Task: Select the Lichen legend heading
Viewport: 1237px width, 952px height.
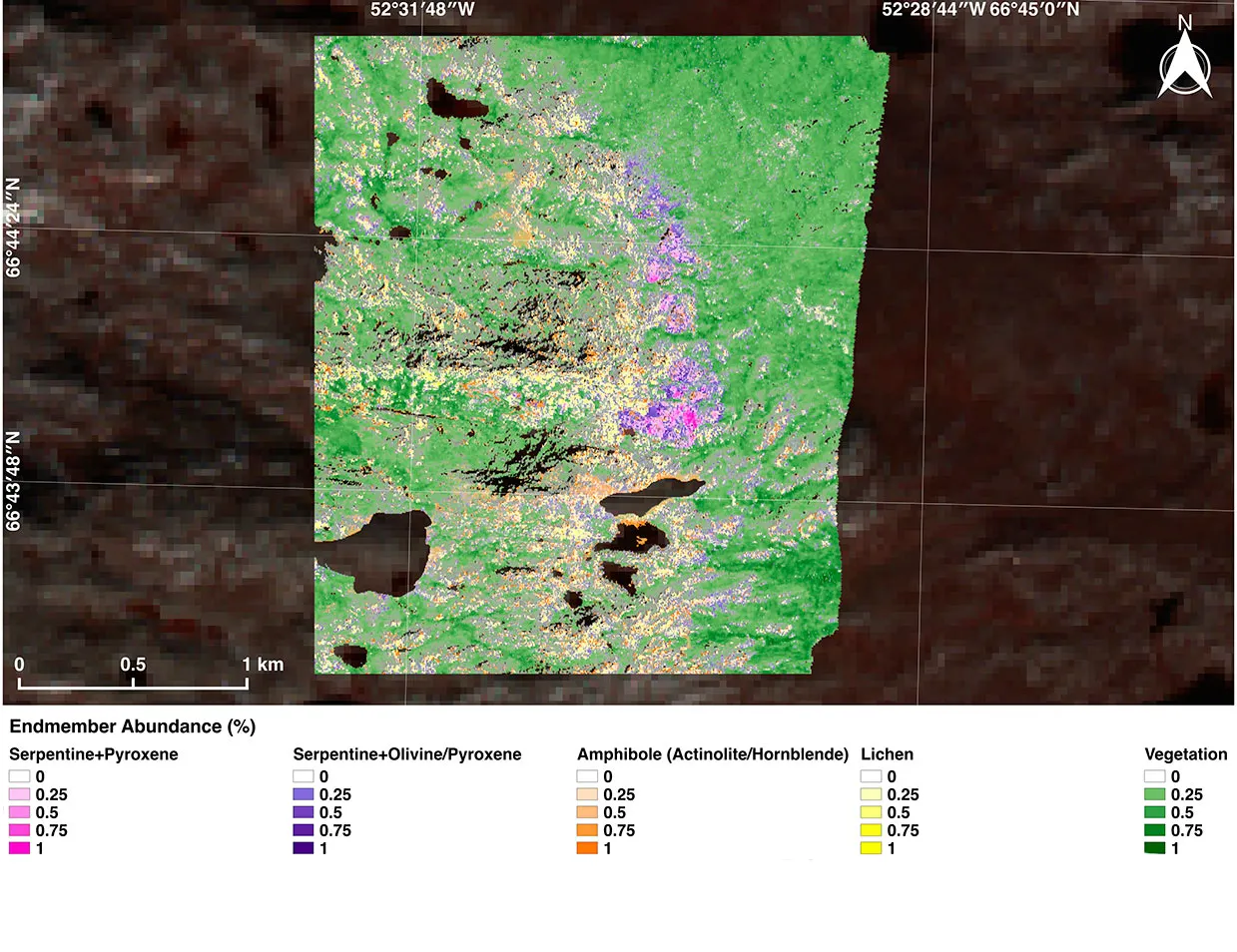Action: point(887,754)
